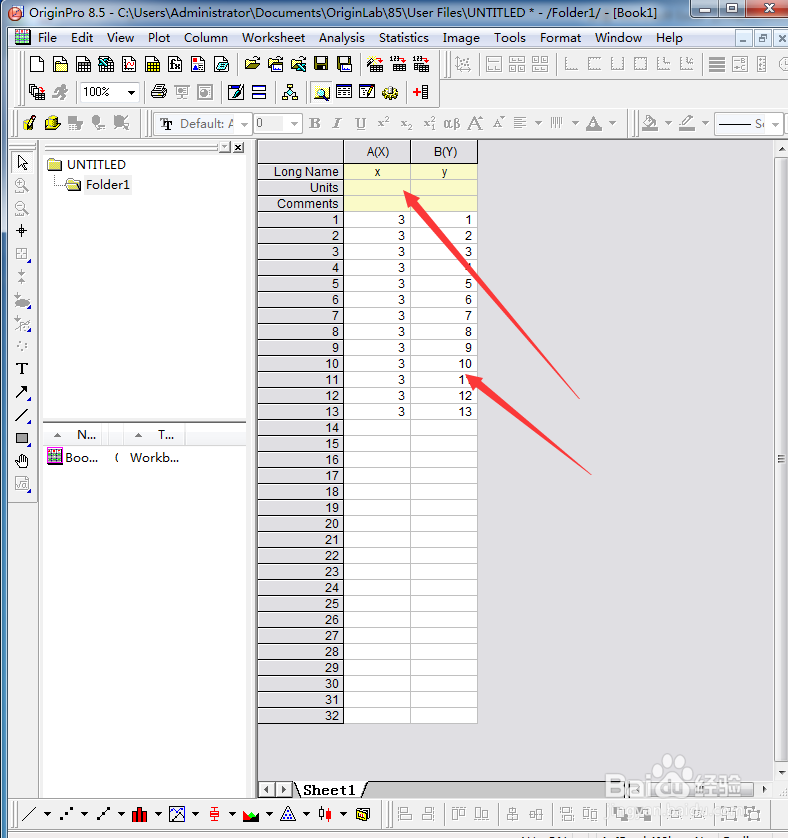Select the Pointer arrow tool
This screenshot has width=788, height=838.
[x=22, y=162]
